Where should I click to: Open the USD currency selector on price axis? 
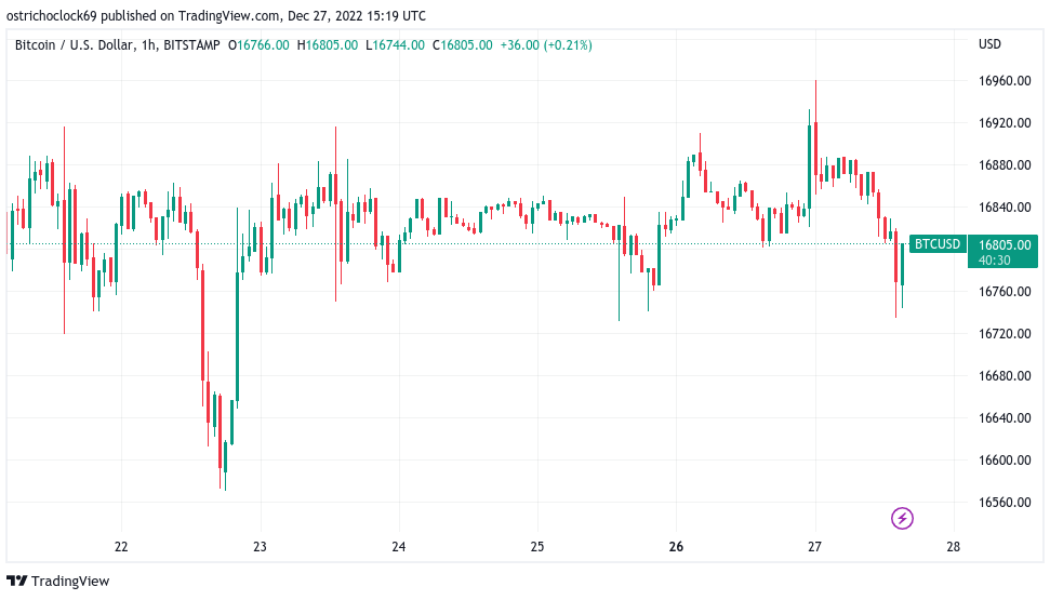[x=989, y=44]
